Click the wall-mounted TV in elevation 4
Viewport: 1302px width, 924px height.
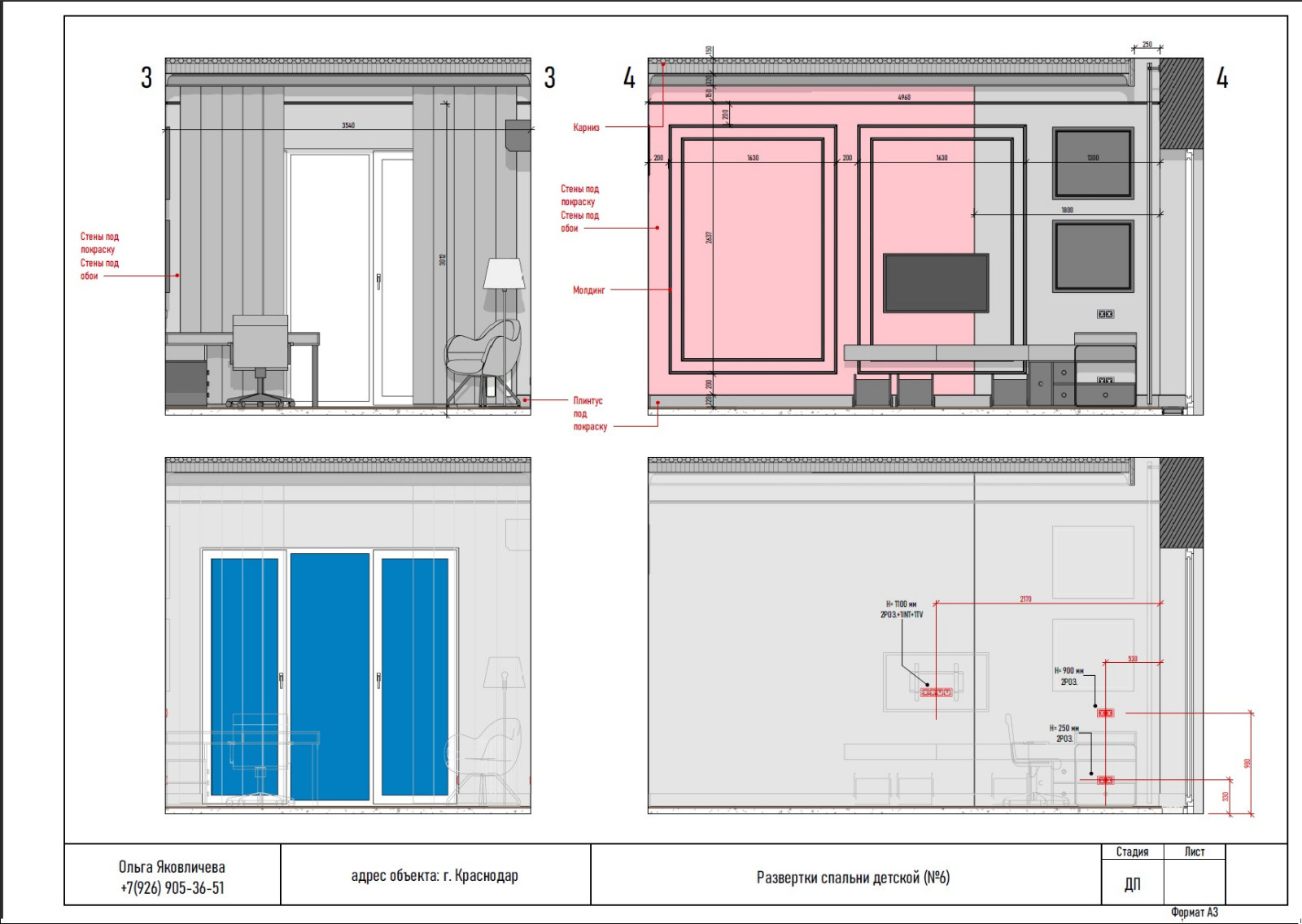click(x=936, y=282)
